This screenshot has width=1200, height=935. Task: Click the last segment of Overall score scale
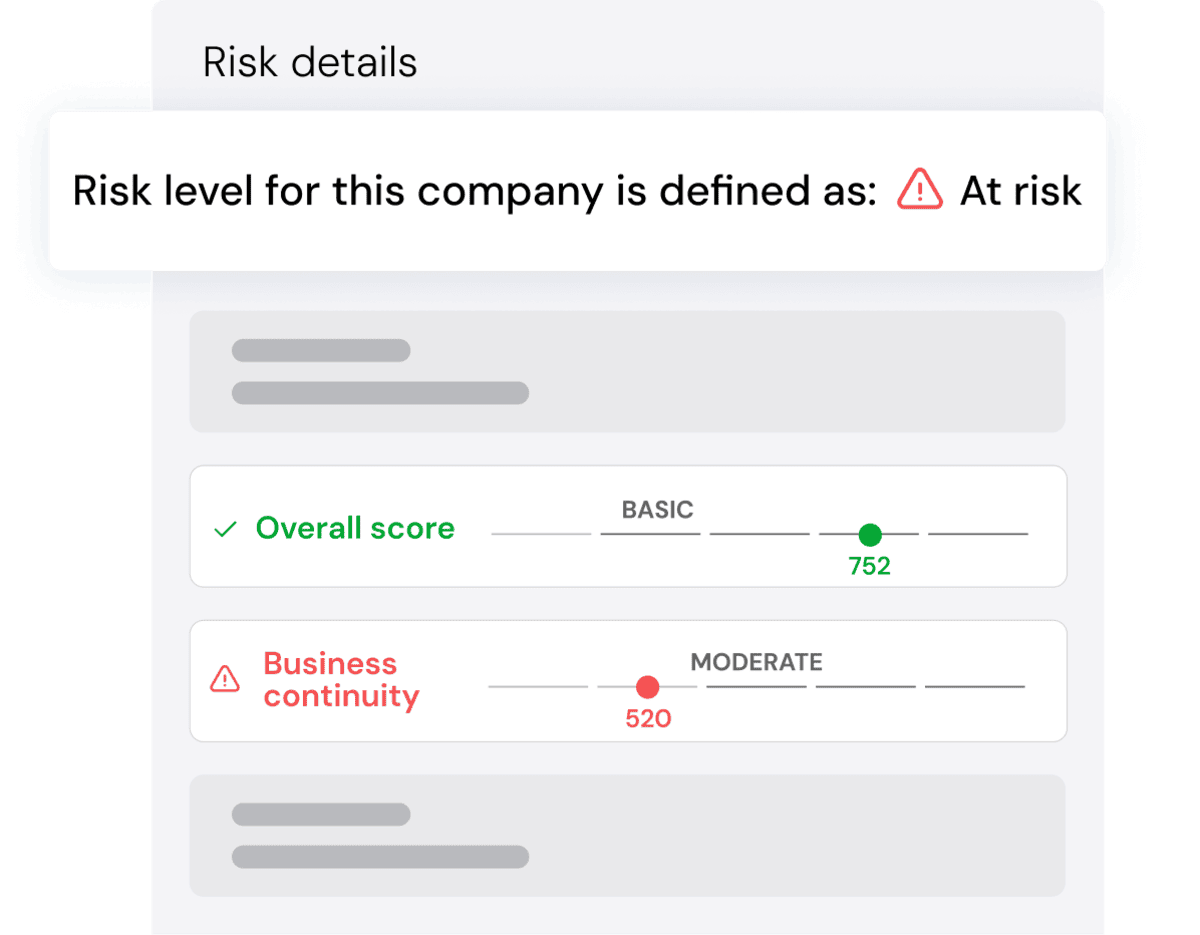point(977,534)
